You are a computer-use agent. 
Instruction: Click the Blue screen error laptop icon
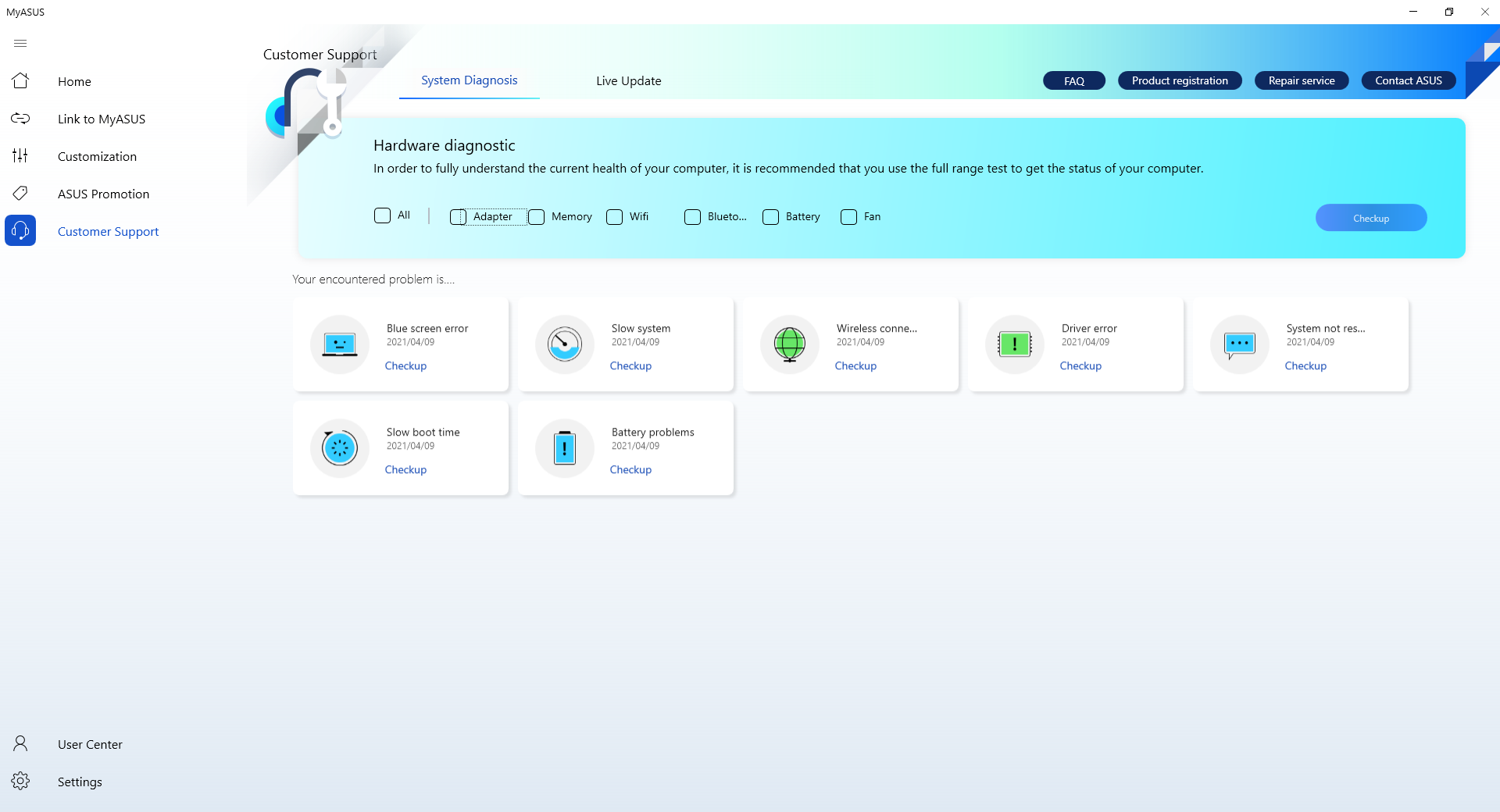(x=340, y=344)
